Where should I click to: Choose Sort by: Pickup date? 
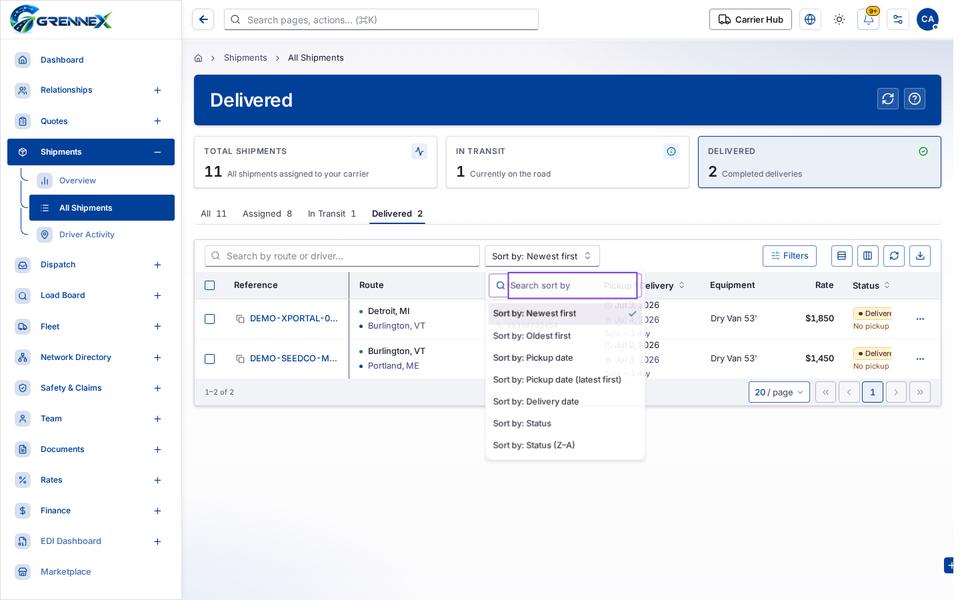(x=565, y=358)
